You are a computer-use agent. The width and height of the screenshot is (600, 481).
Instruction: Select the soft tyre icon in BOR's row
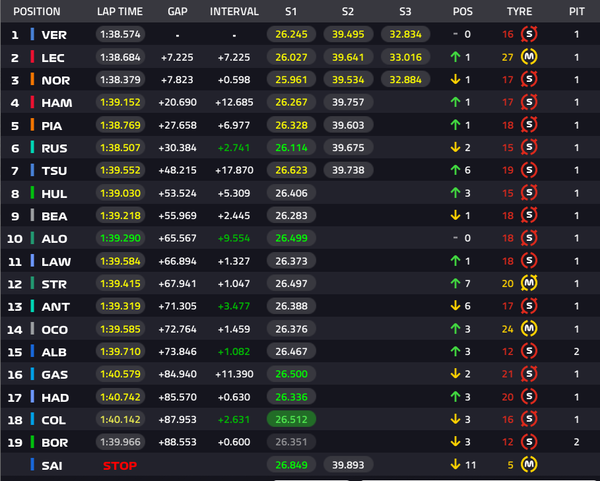[x=528, y=441]
